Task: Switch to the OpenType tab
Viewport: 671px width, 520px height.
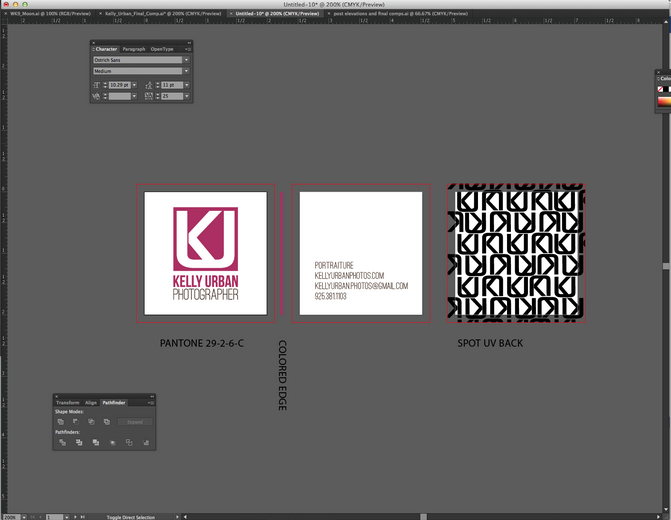Action: point(162,49)
